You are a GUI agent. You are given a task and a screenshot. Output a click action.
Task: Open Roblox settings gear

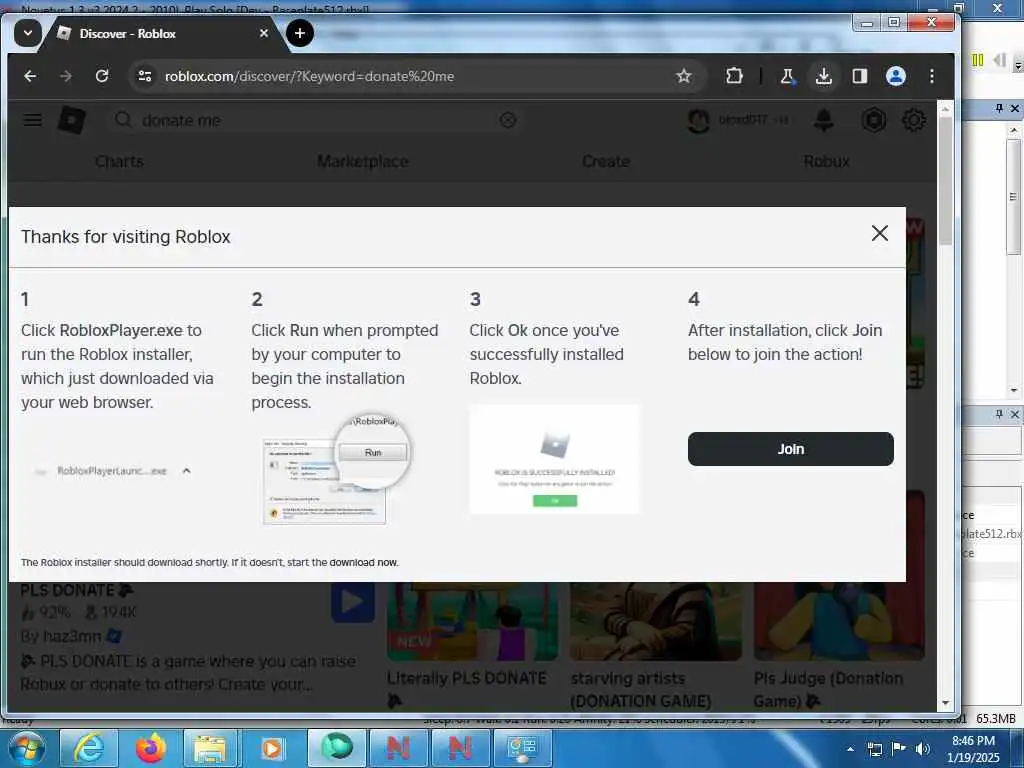point(914,120)
